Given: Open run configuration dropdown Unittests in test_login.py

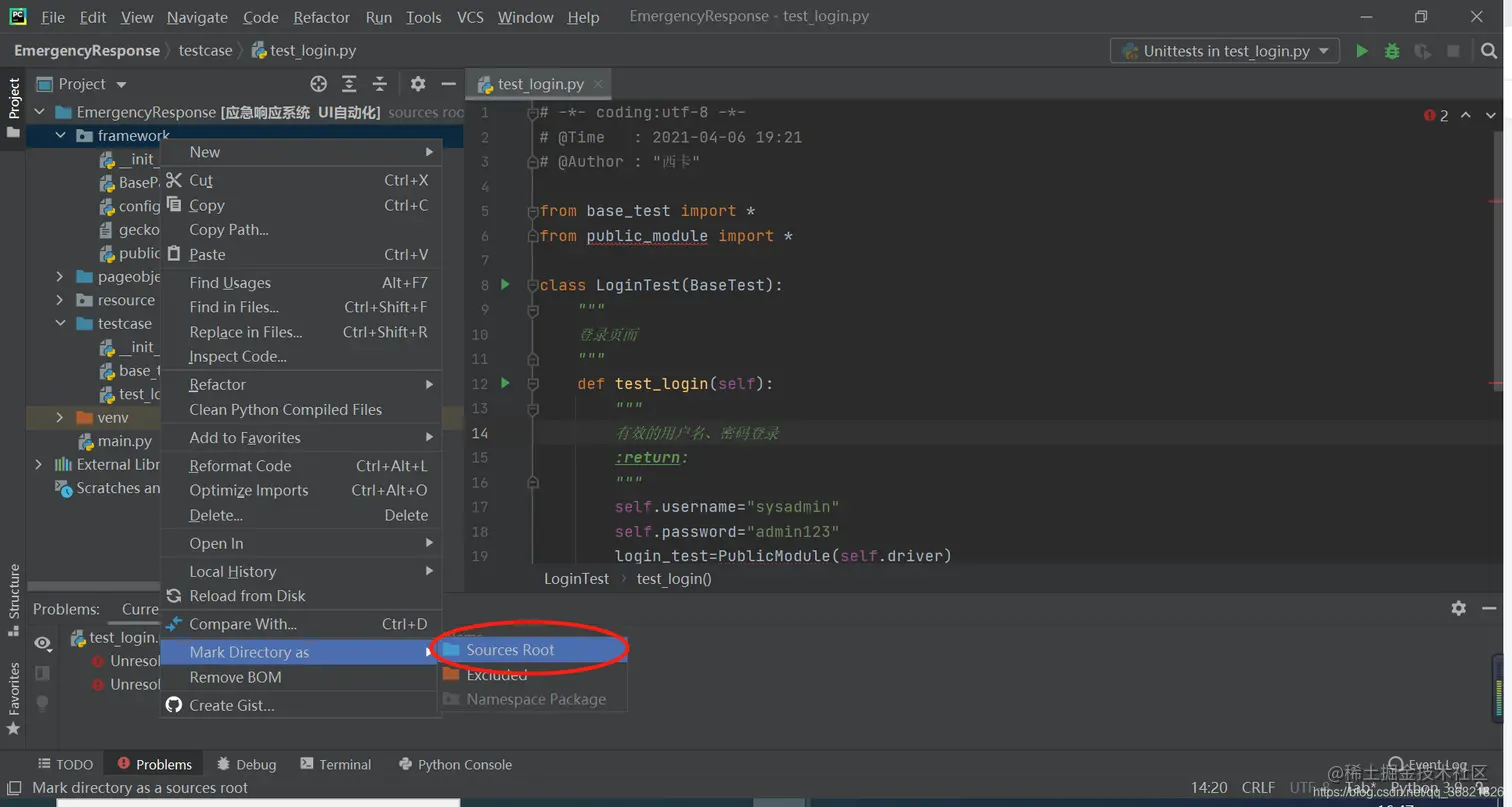Looking at the screenshot, I should pyautogui.click(x=1225, y=51).
